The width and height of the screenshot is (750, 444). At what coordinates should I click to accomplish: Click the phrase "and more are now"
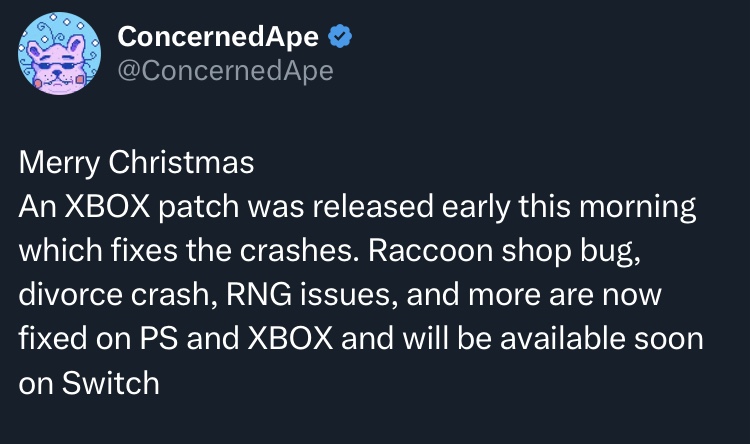click(534, 295)
